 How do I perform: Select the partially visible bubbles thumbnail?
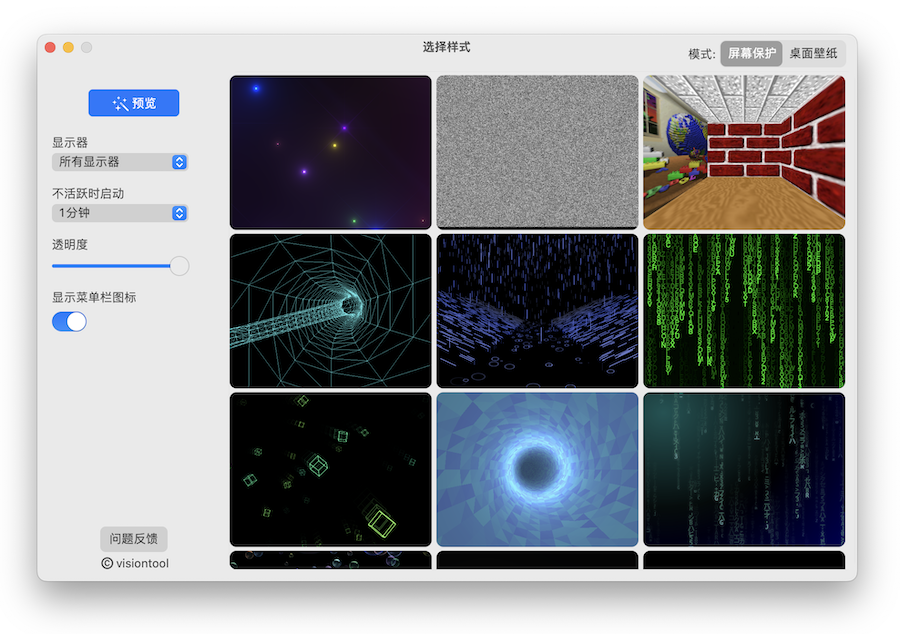331,560
